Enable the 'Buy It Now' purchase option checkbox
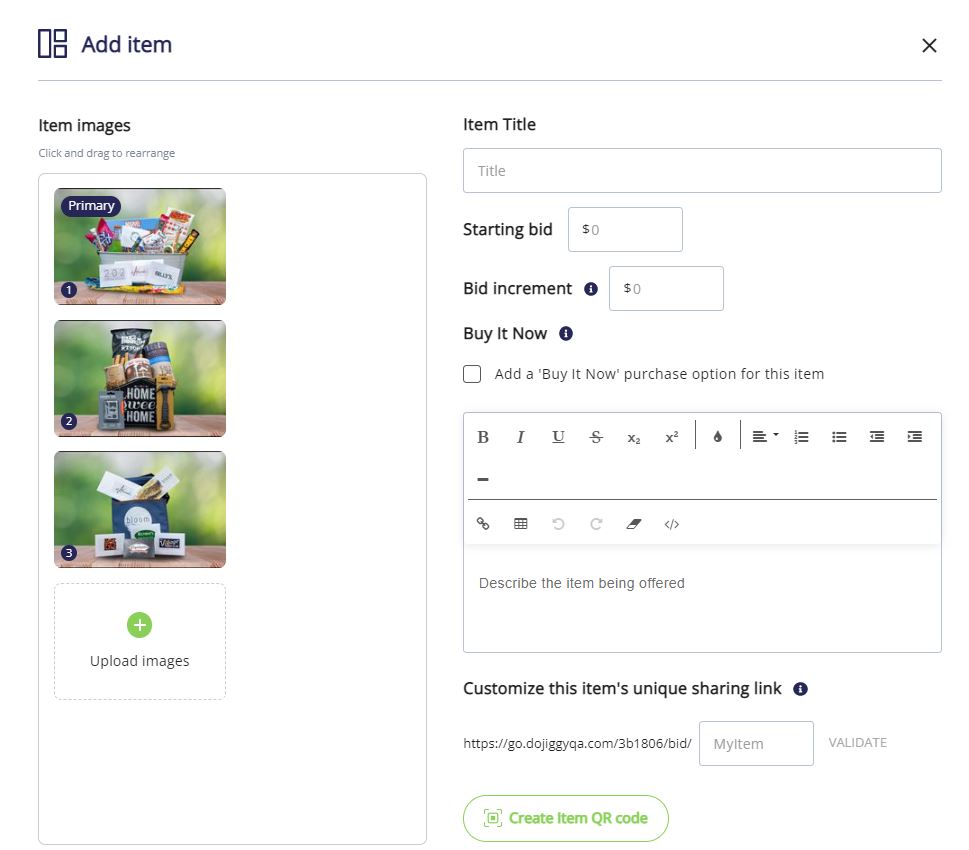 472,374
